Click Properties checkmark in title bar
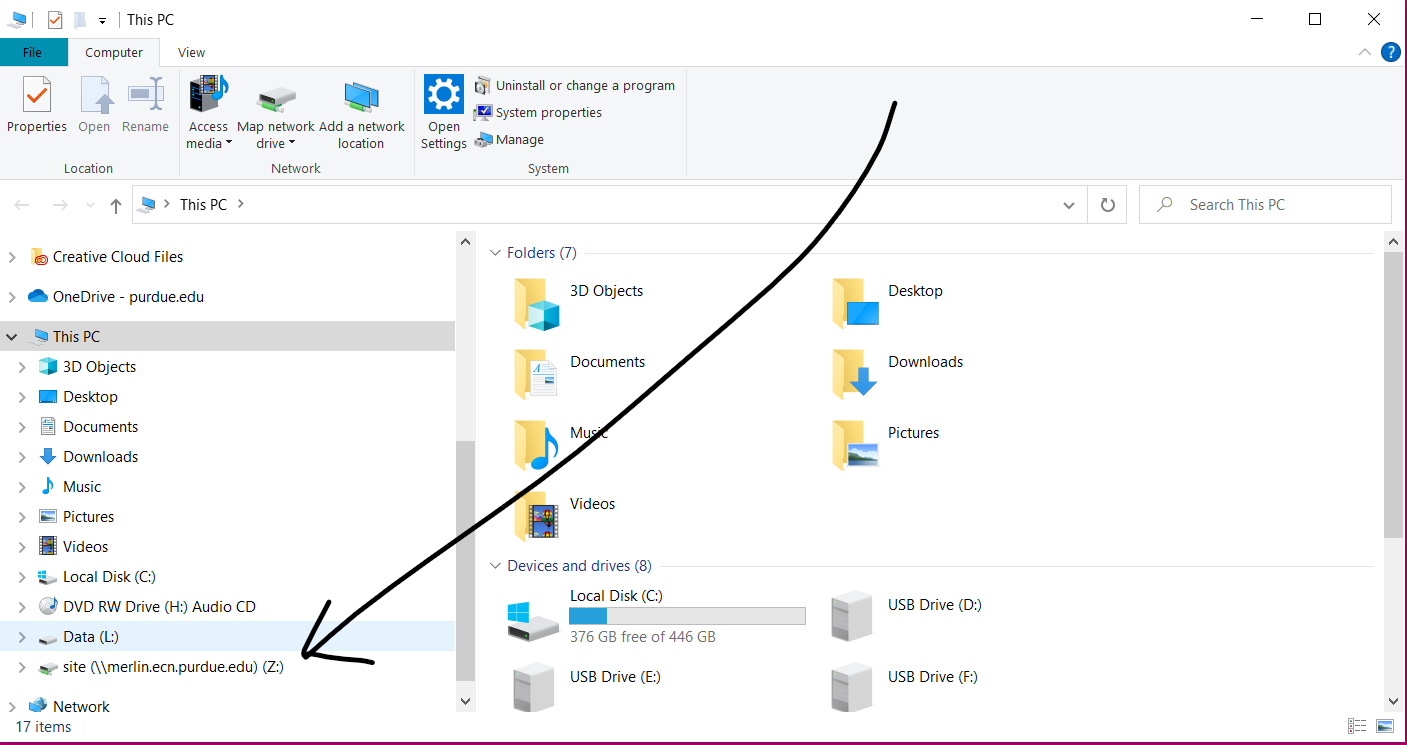 pos(55,19)
